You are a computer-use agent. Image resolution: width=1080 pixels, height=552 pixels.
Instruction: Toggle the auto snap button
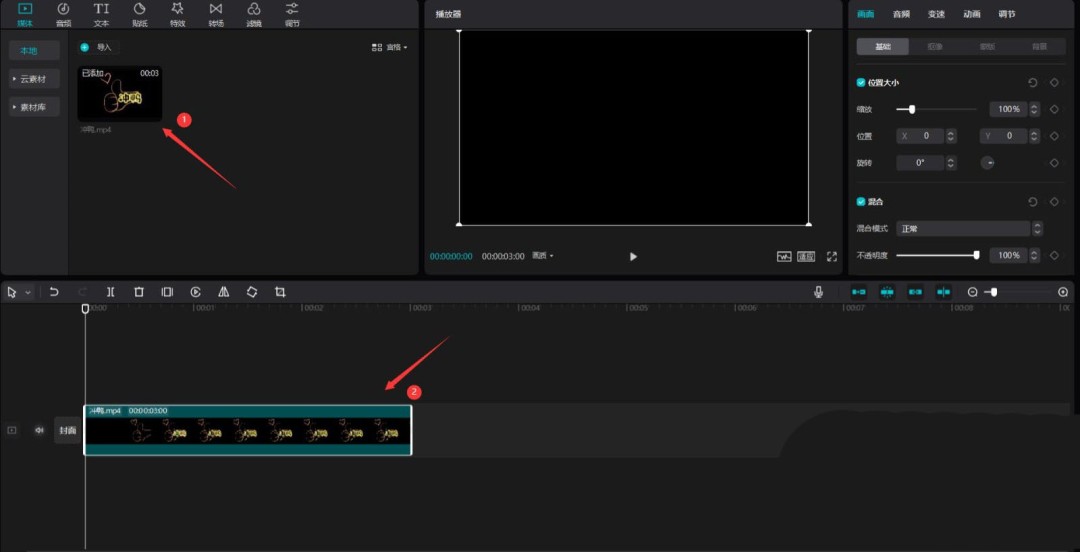point(887,292)
